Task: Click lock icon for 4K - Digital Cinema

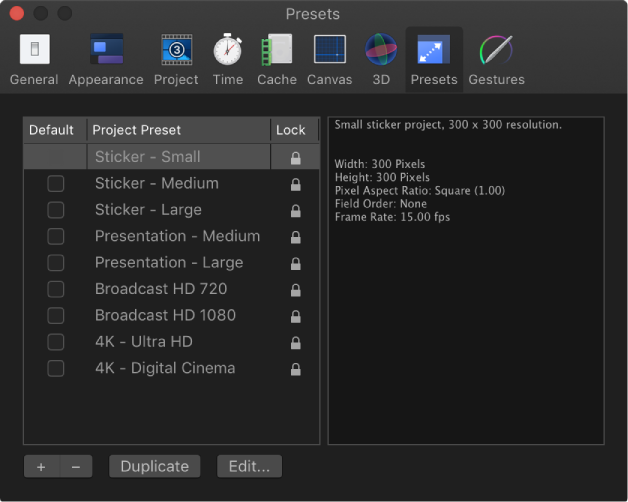Action: pos(296,369)
